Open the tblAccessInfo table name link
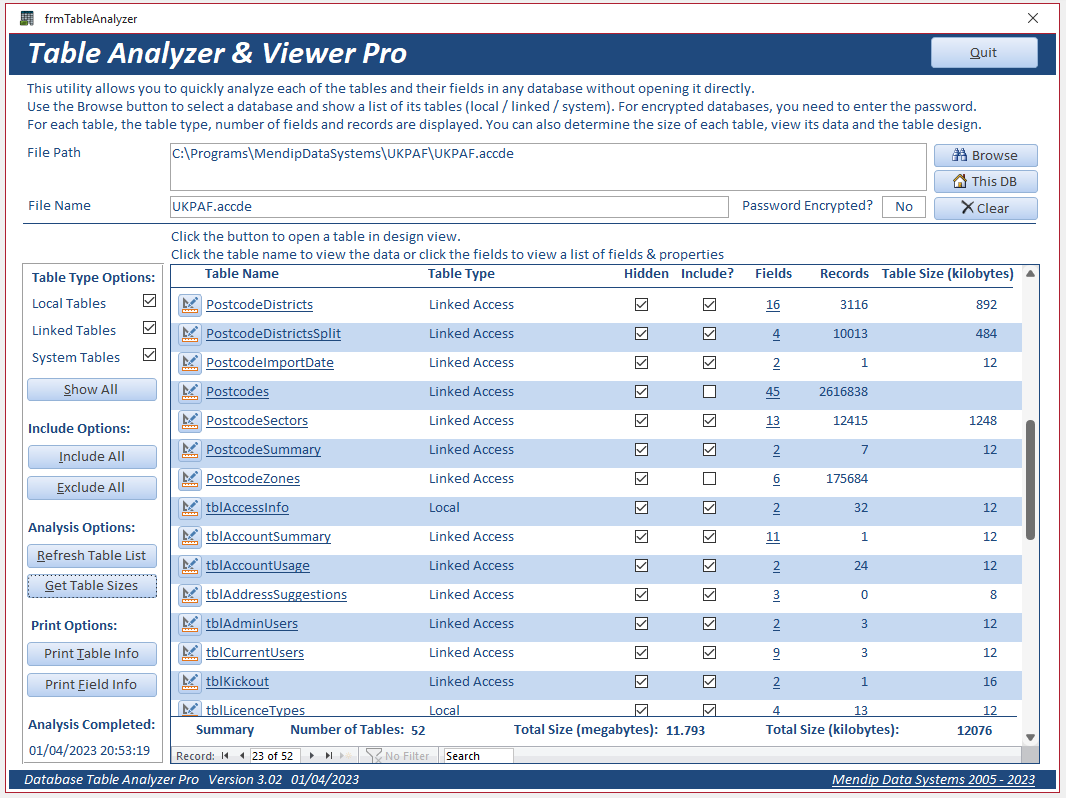This screenshot has width=1066, height=798. (247, 508)
